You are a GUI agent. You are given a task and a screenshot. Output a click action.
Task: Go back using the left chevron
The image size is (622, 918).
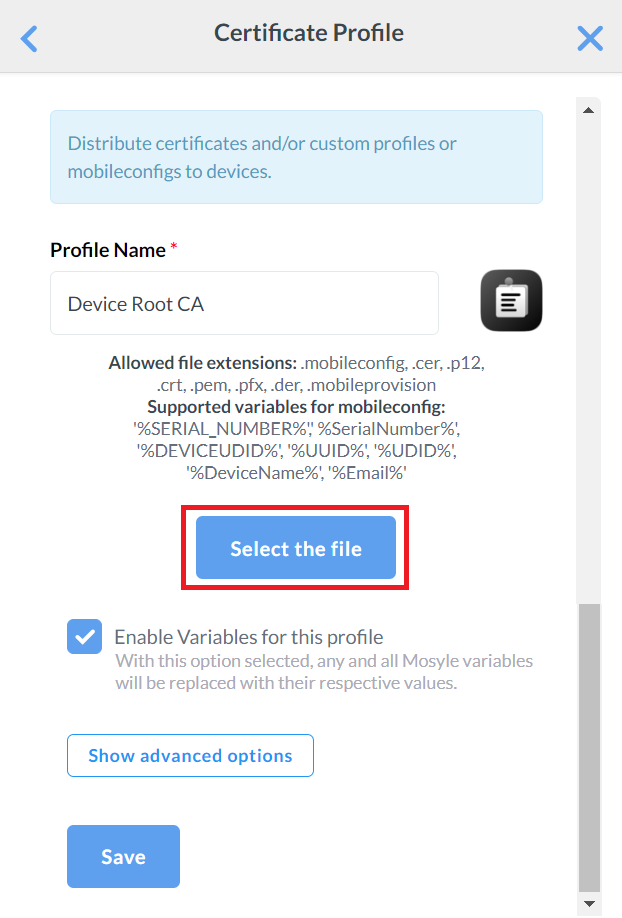click(x=29, y=39)
